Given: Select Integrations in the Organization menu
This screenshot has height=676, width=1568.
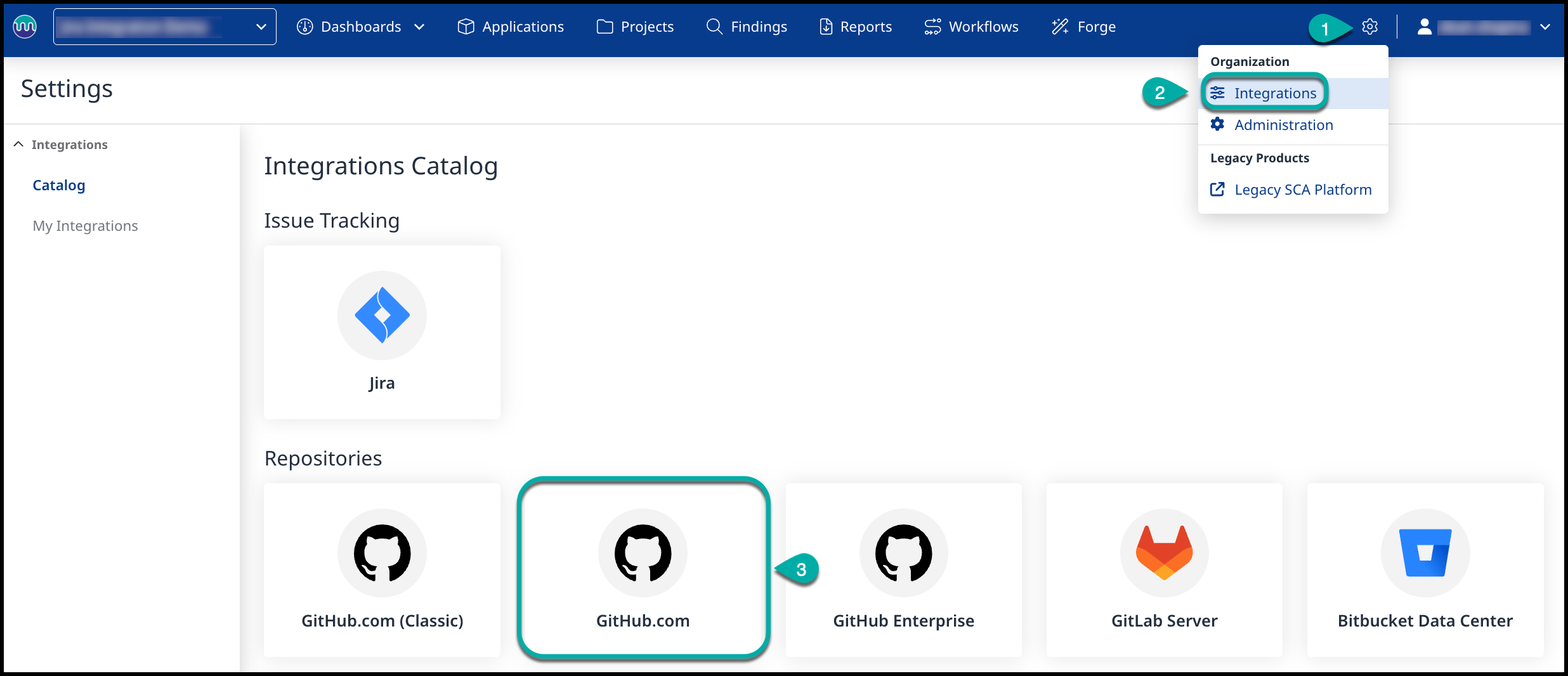Looking at the screenshot, I should (1275, 93).
